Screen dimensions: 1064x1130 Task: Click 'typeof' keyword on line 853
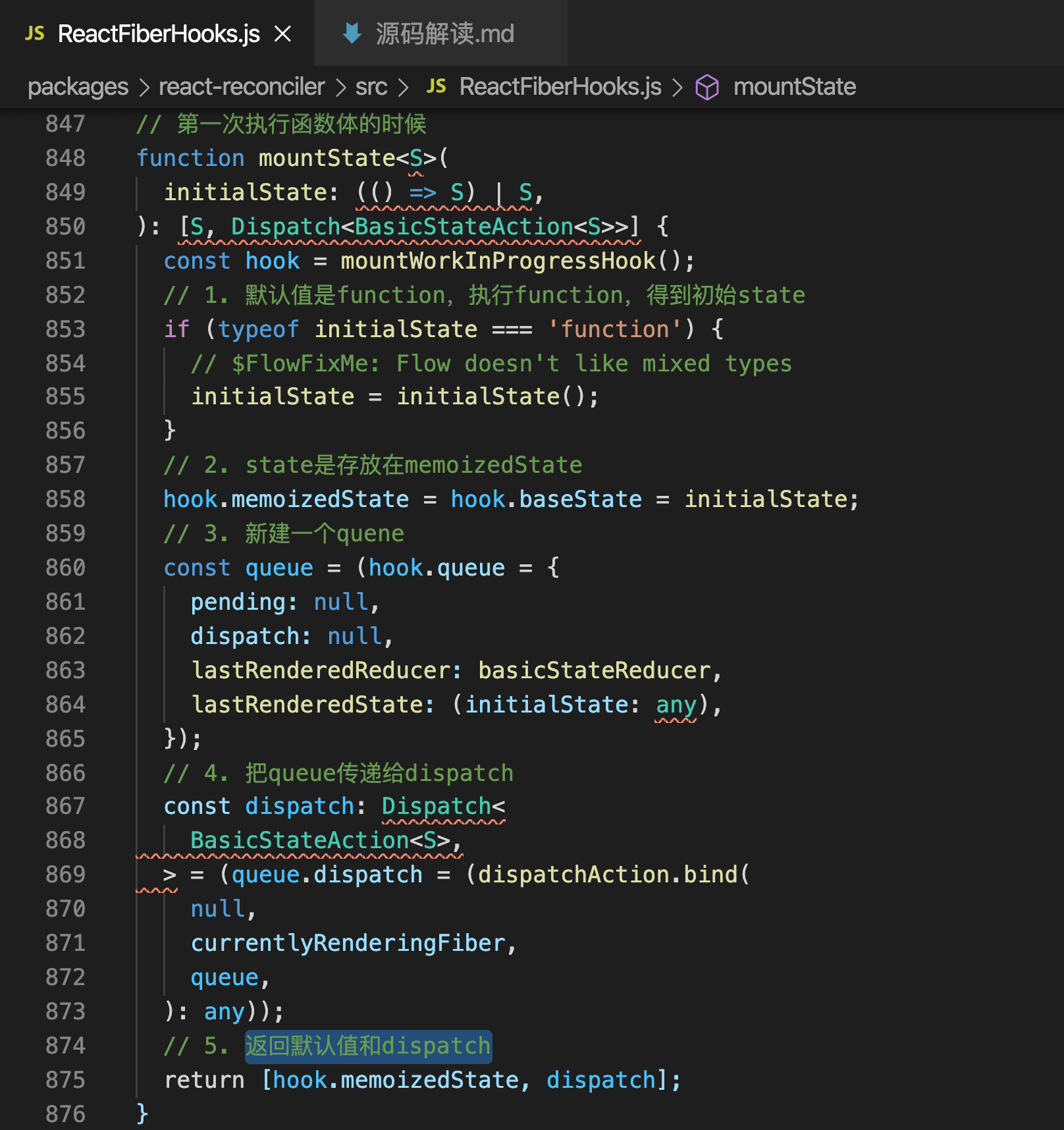click(258, 329)
